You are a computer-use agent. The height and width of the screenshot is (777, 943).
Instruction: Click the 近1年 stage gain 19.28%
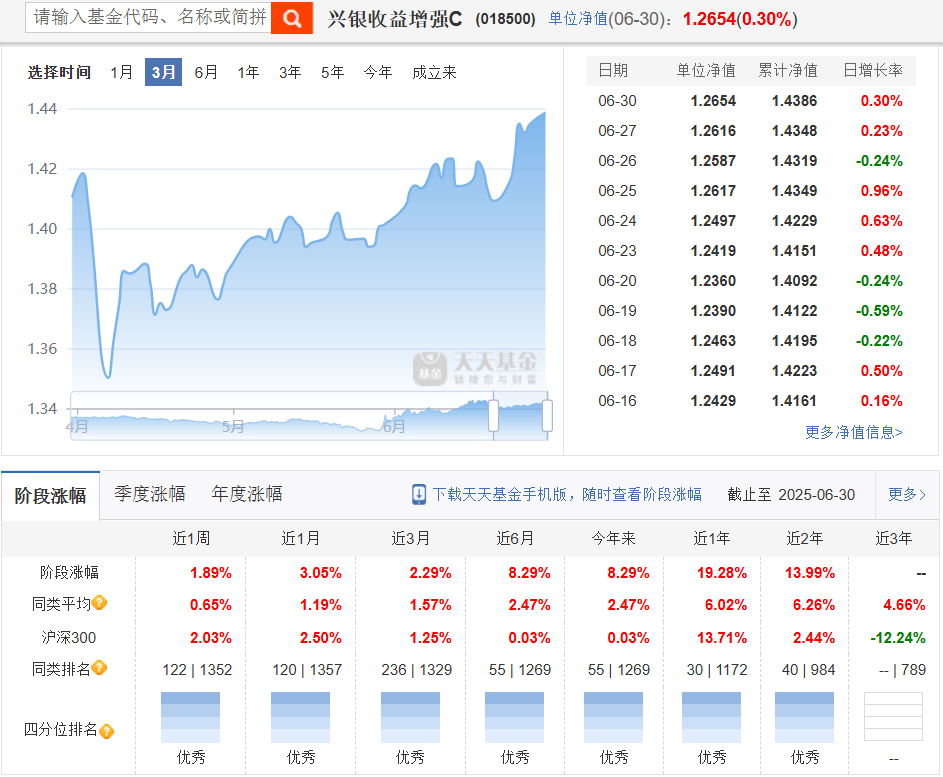coord(722,573)
